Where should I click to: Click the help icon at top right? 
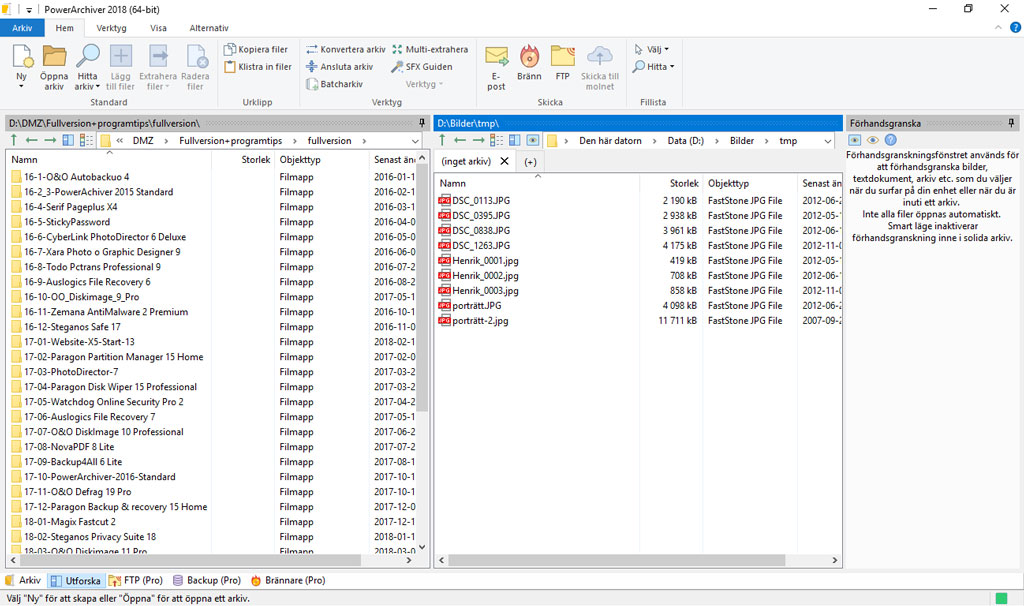tap(1016, 27)
